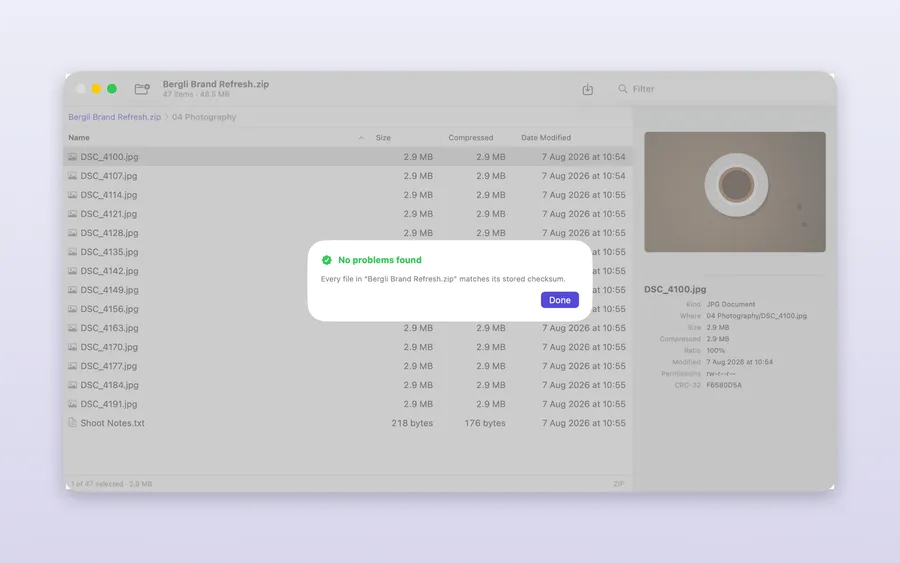Click JPG Document kind value
900x563 pixels.
point(731,304)
